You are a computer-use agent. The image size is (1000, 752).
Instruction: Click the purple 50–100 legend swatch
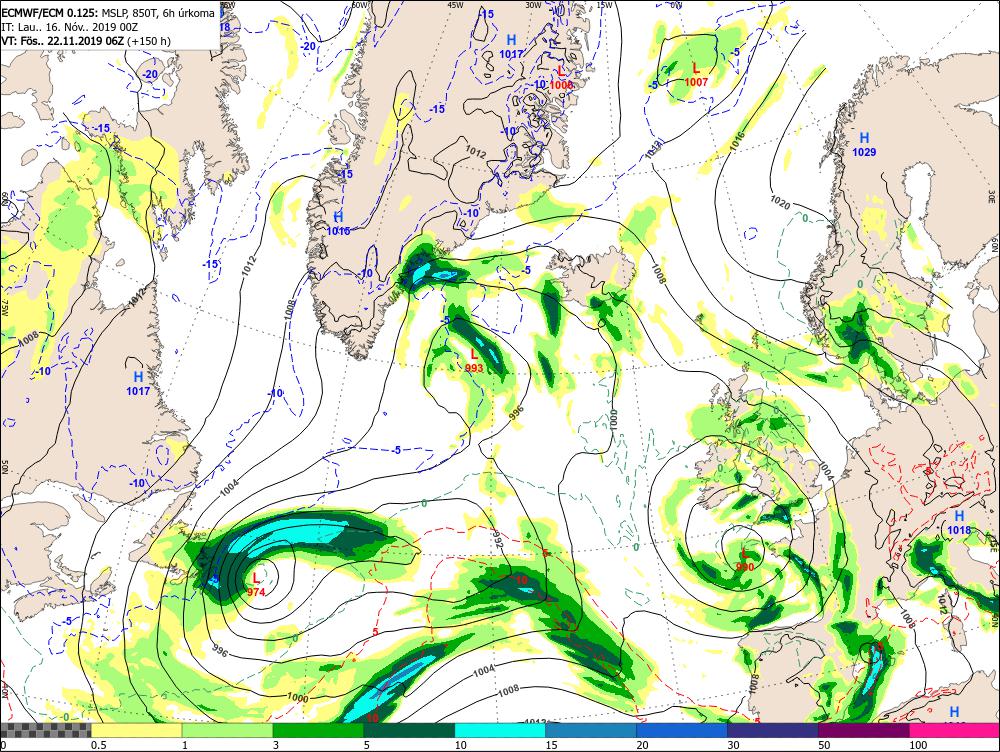(x=864, y=730)
